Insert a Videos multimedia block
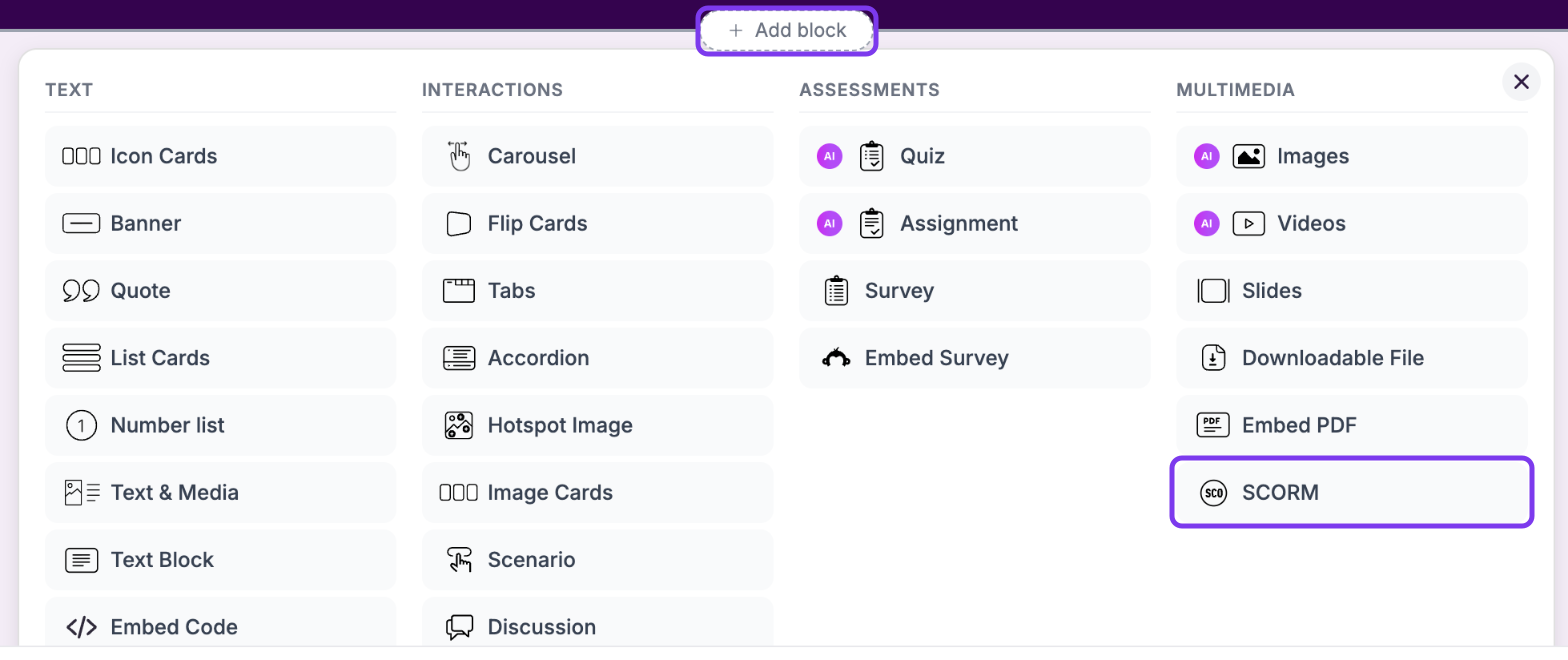The image size is (1568, 660). coord(1352,223)
